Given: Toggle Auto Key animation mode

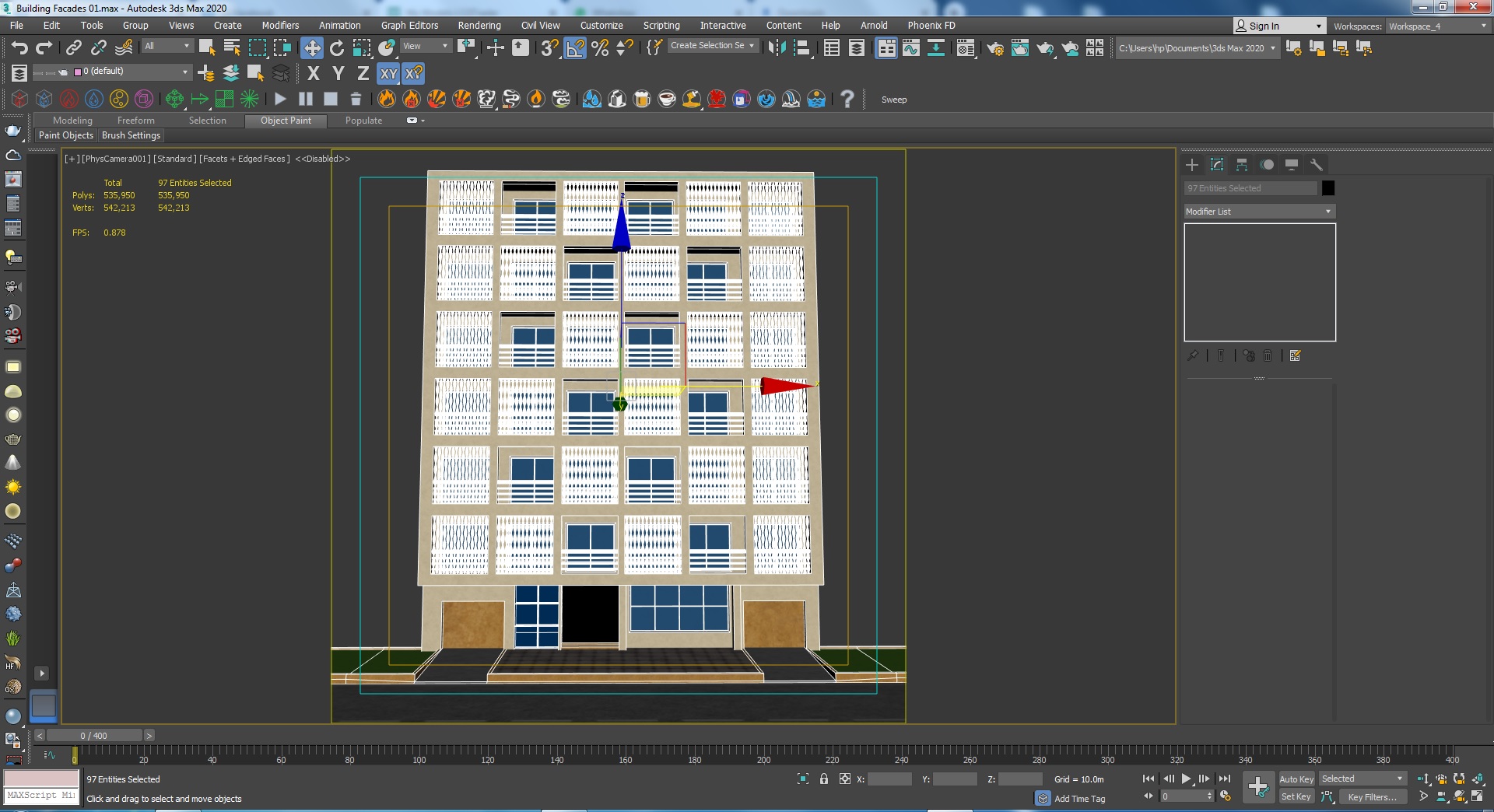Looking at the screenshot, I should tap(1296, 779).
